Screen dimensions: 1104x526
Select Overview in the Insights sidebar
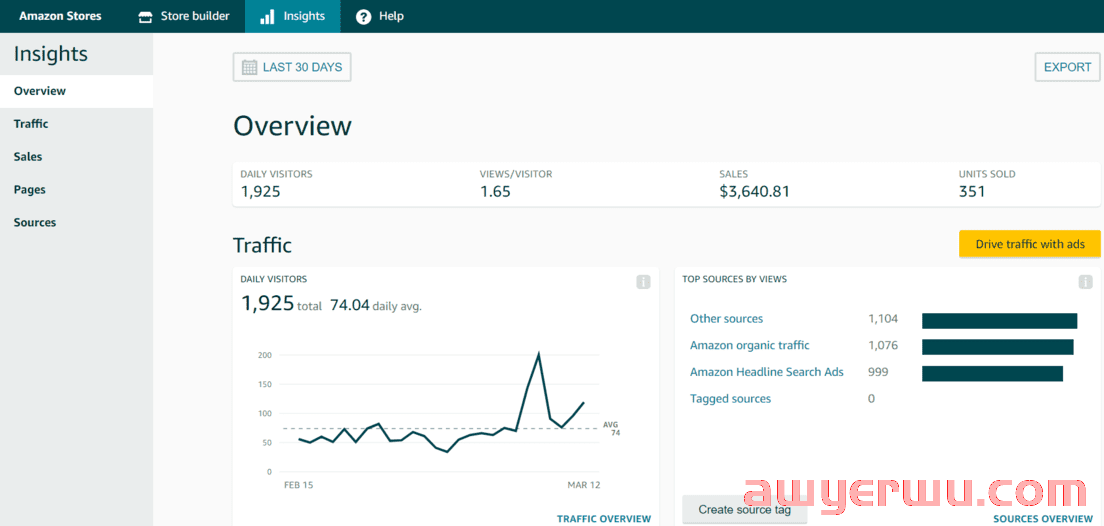40,91
